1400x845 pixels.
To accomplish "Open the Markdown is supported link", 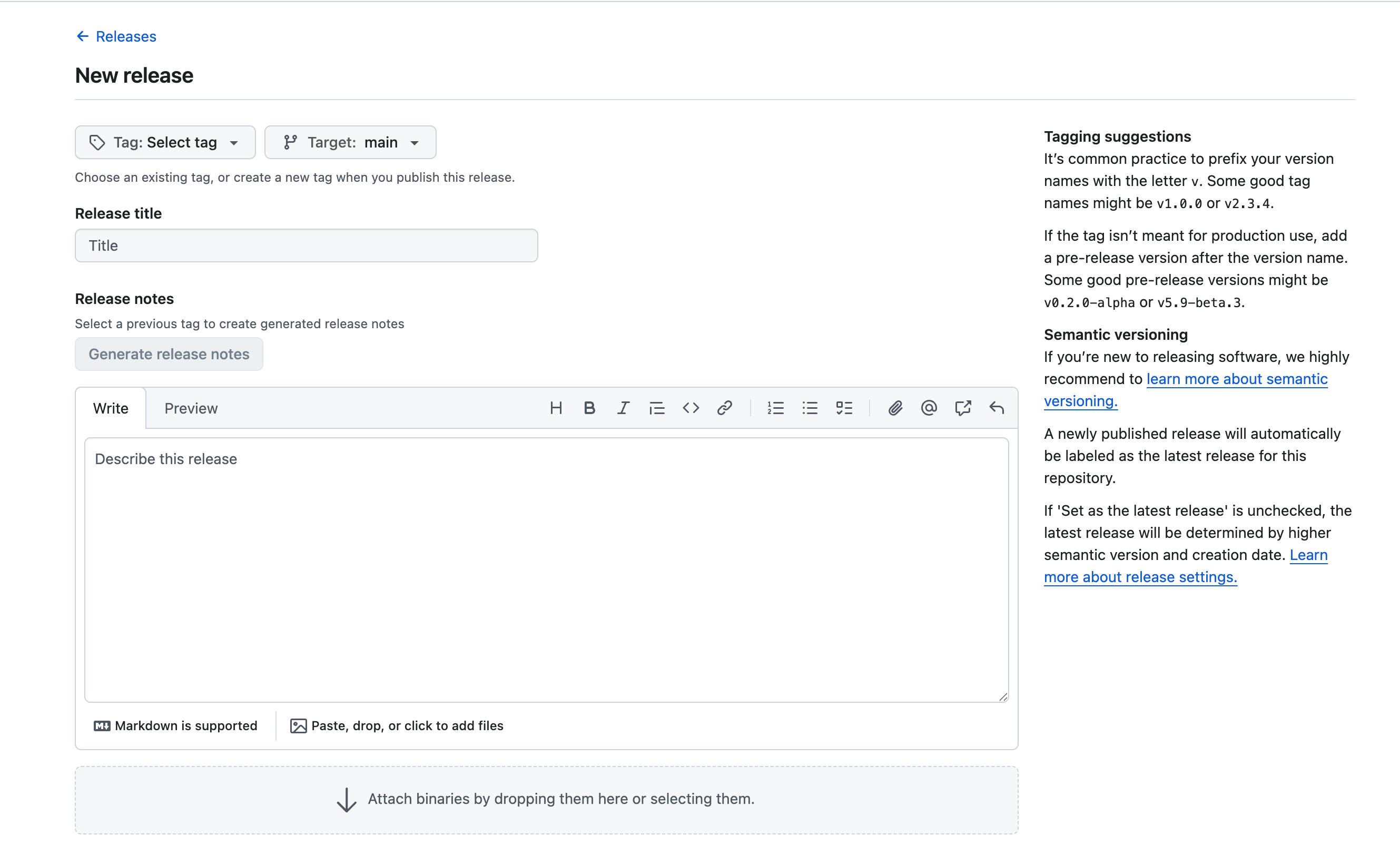I will pyautogui.click(x=175, y=725).
